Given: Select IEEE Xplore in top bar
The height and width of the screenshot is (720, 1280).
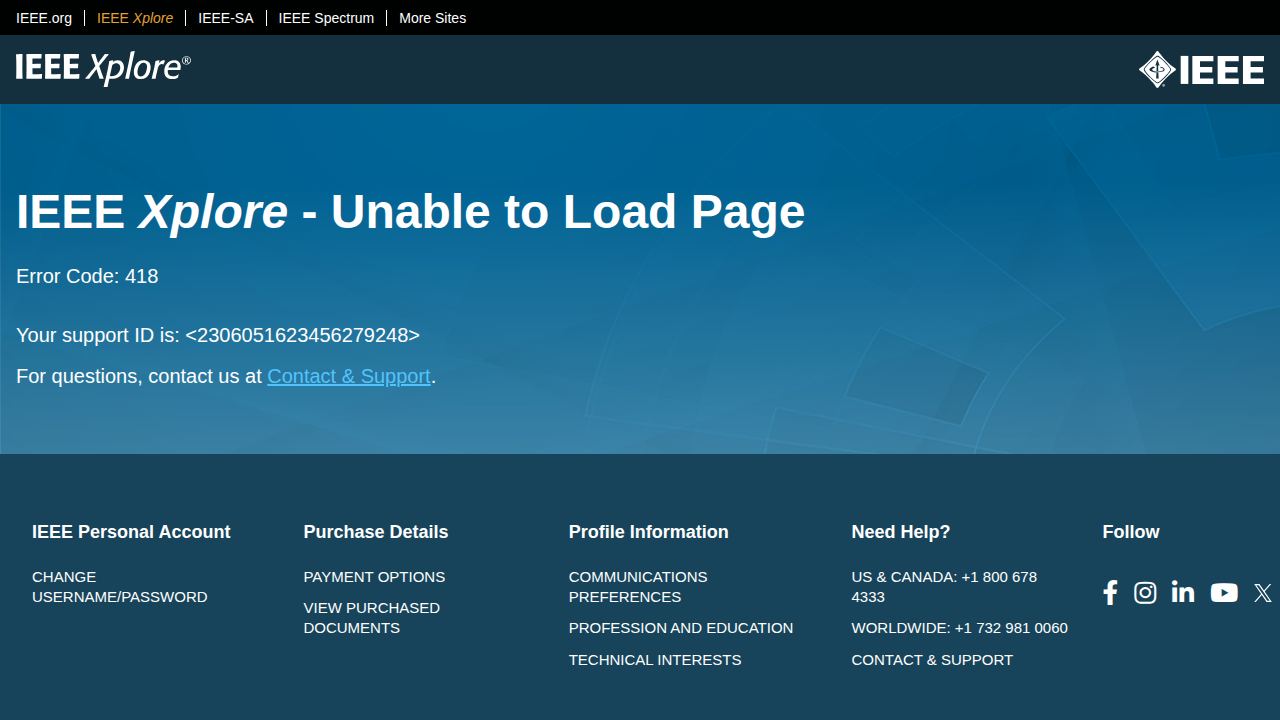Looking at the screenshot, I should point(135,18).
